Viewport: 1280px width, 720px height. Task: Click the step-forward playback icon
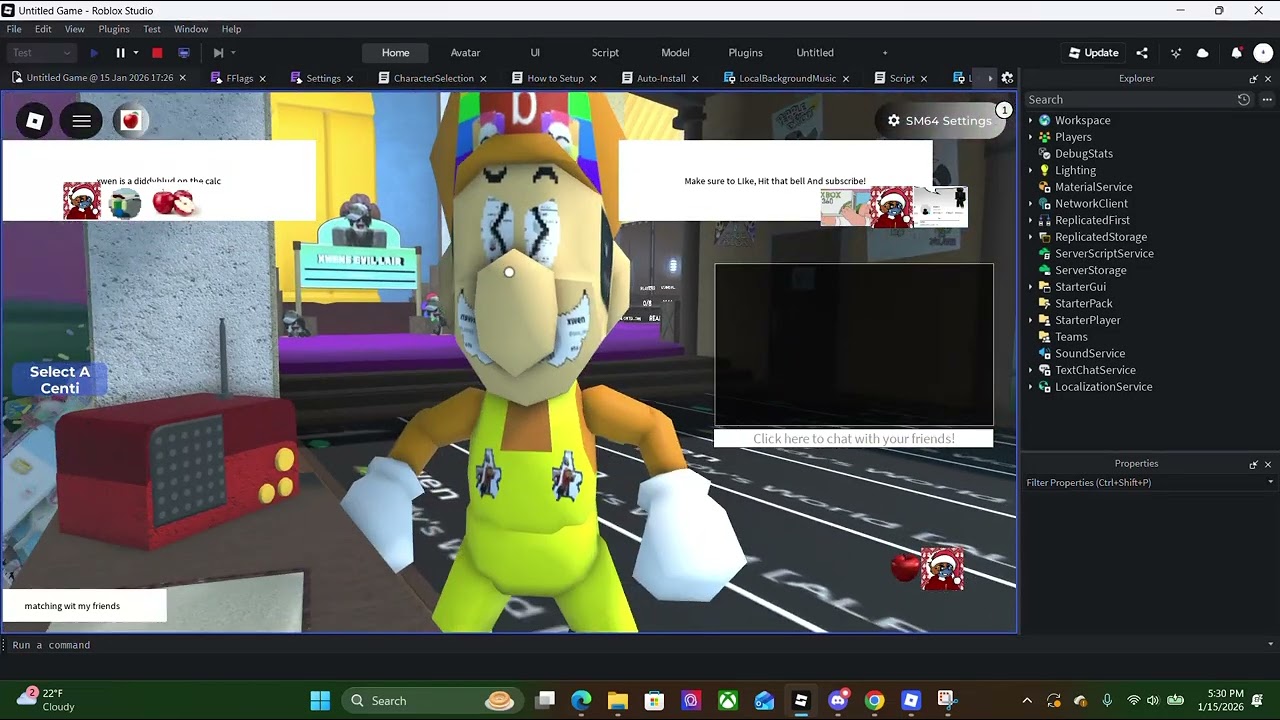tap(218, 53)
